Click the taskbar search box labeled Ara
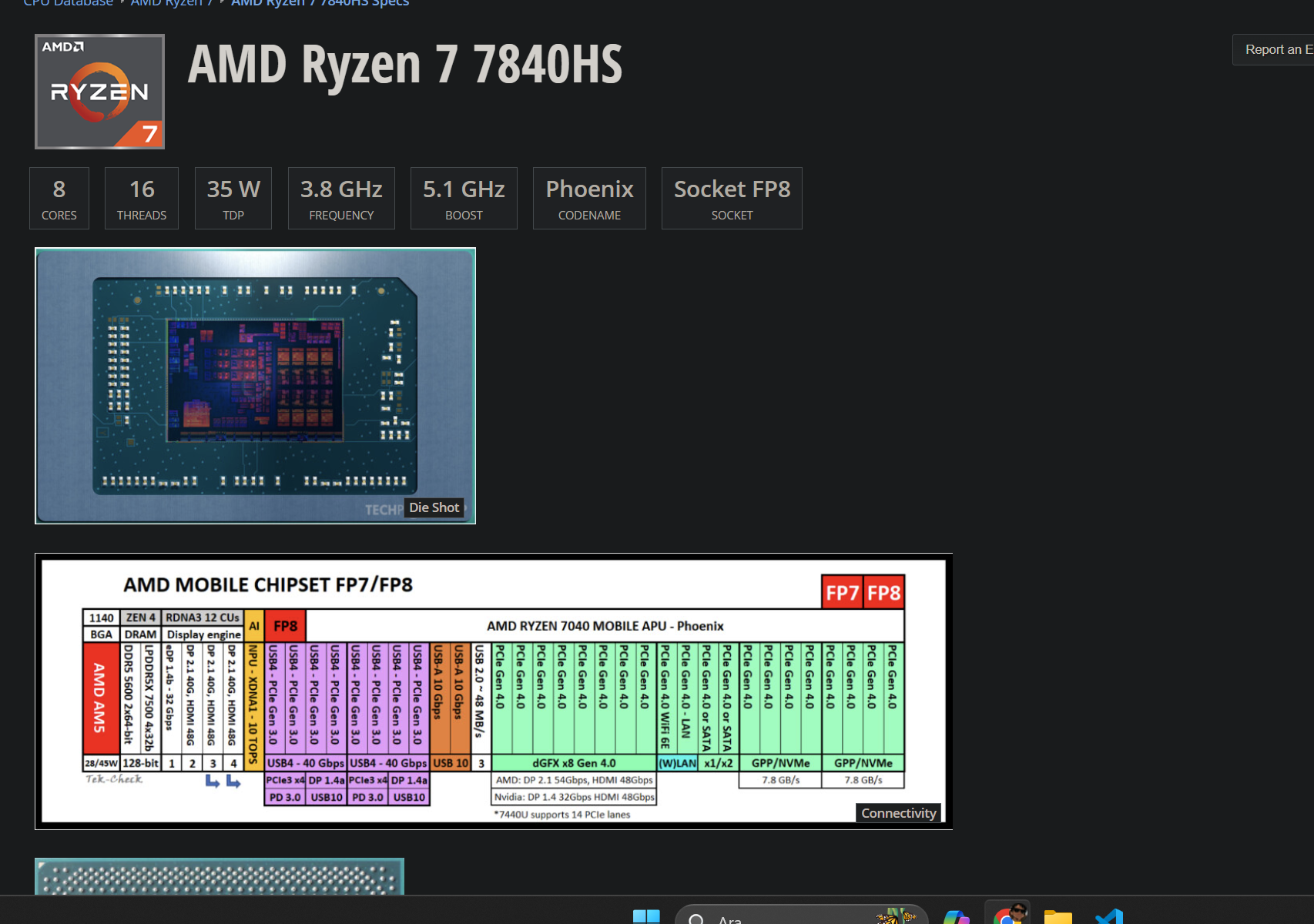The image size is (1314, 924). pyautogui.click(x=801, y=916)
